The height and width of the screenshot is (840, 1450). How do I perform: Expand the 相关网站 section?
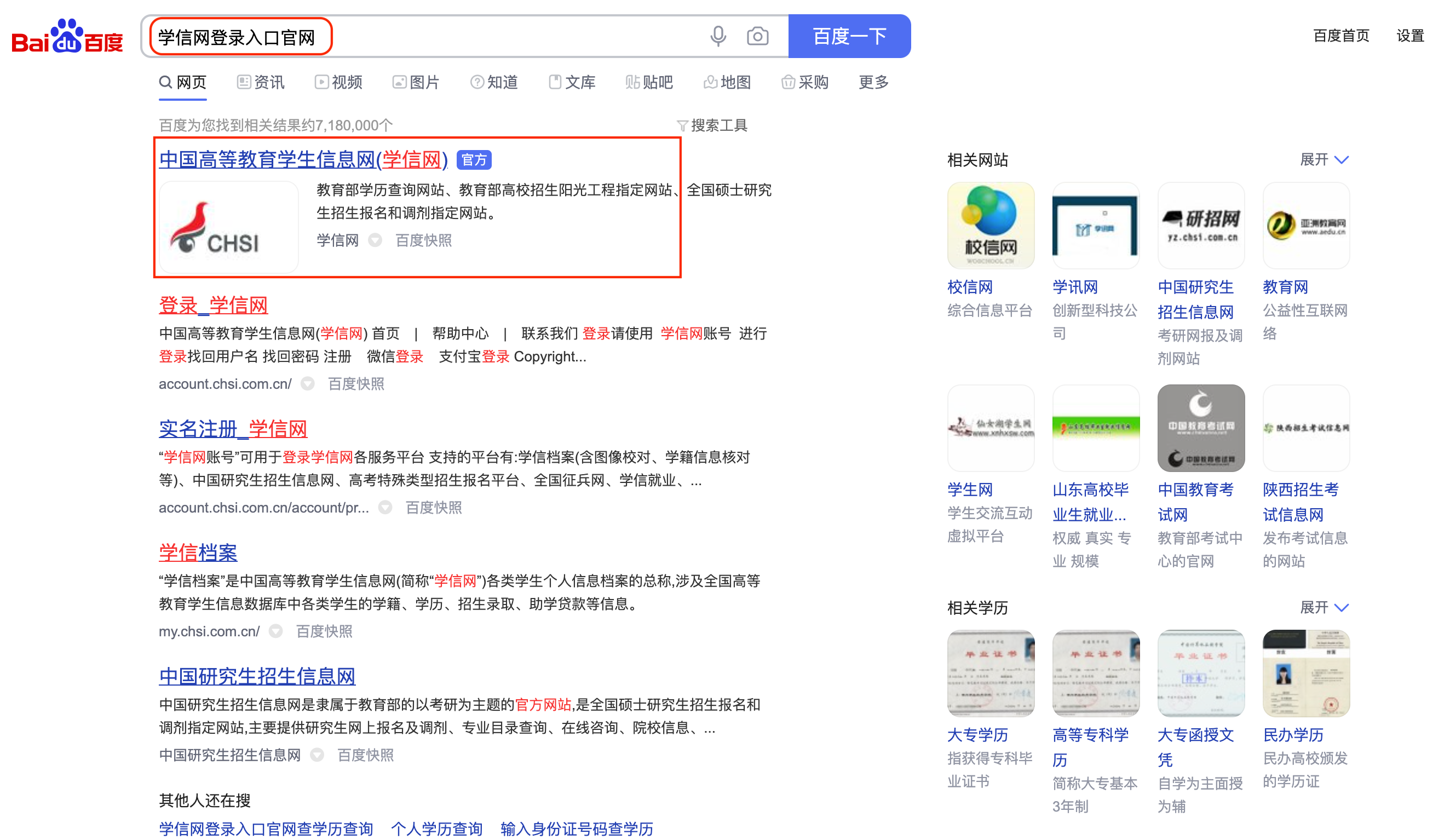[1324, 159]
